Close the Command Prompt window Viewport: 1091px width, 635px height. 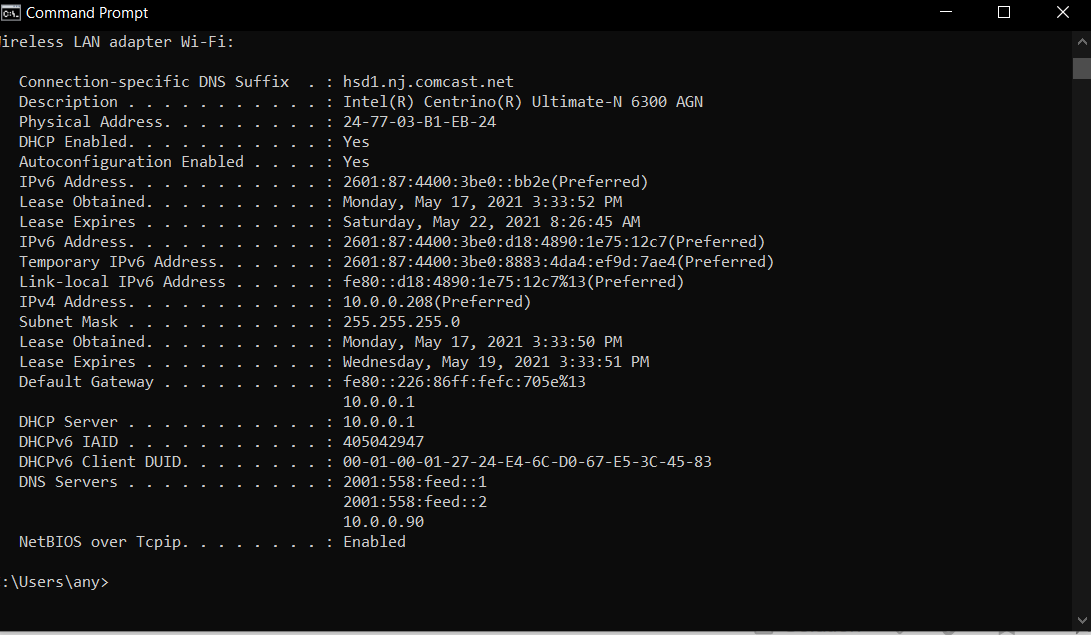tap(1062, 13)
